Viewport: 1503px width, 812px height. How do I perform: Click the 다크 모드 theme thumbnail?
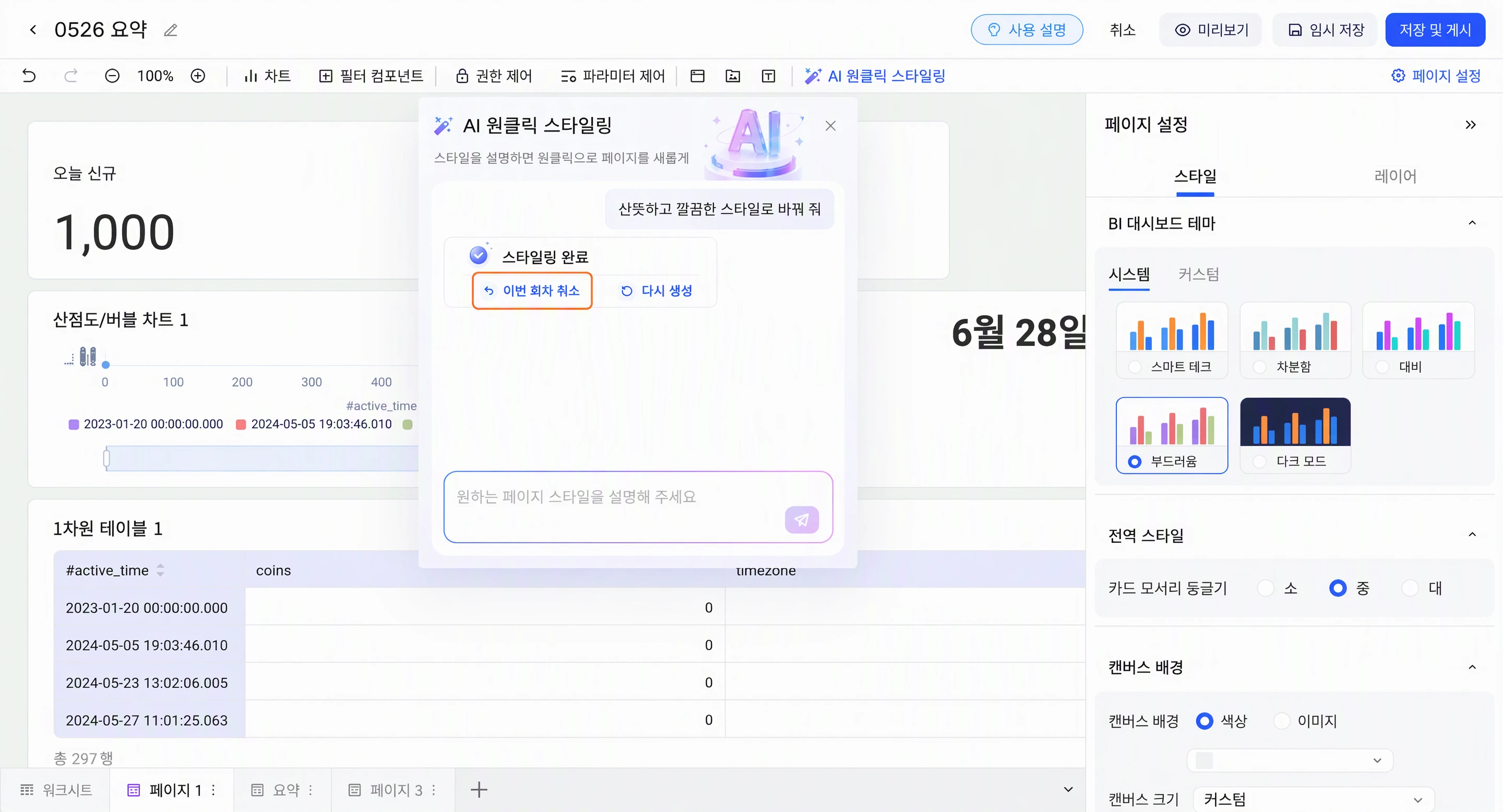tap(1295, 421)
